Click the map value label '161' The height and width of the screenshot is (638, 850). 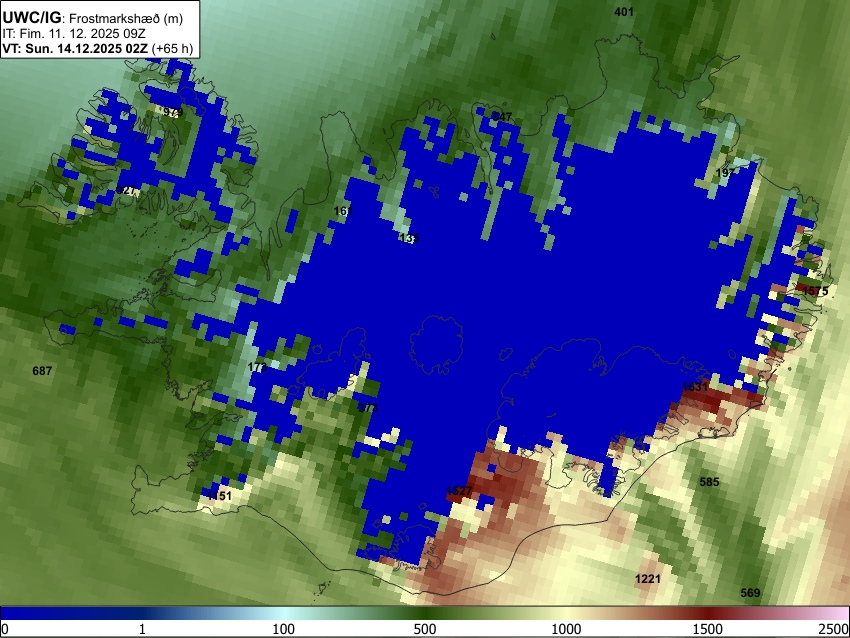coord(343,211)
